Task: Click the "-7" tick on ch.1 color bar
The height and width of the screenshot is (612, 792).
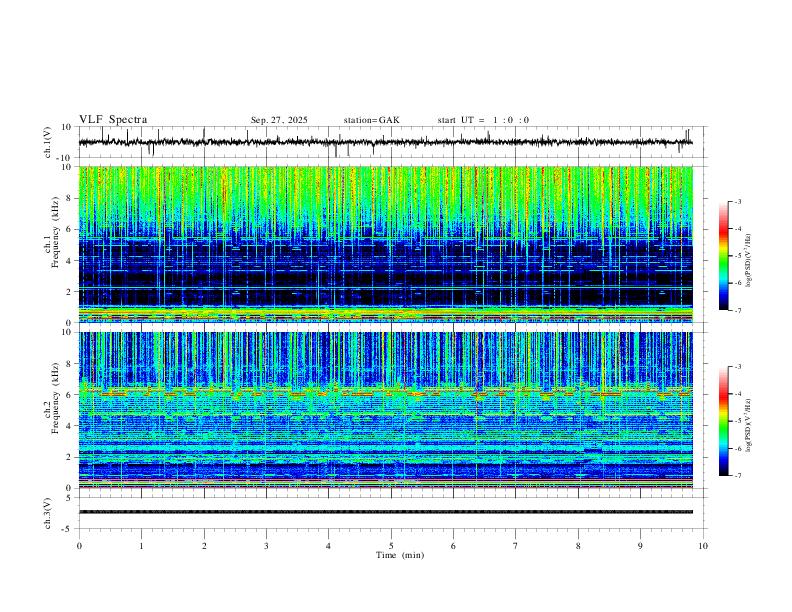Action: (x=738, y=311)
